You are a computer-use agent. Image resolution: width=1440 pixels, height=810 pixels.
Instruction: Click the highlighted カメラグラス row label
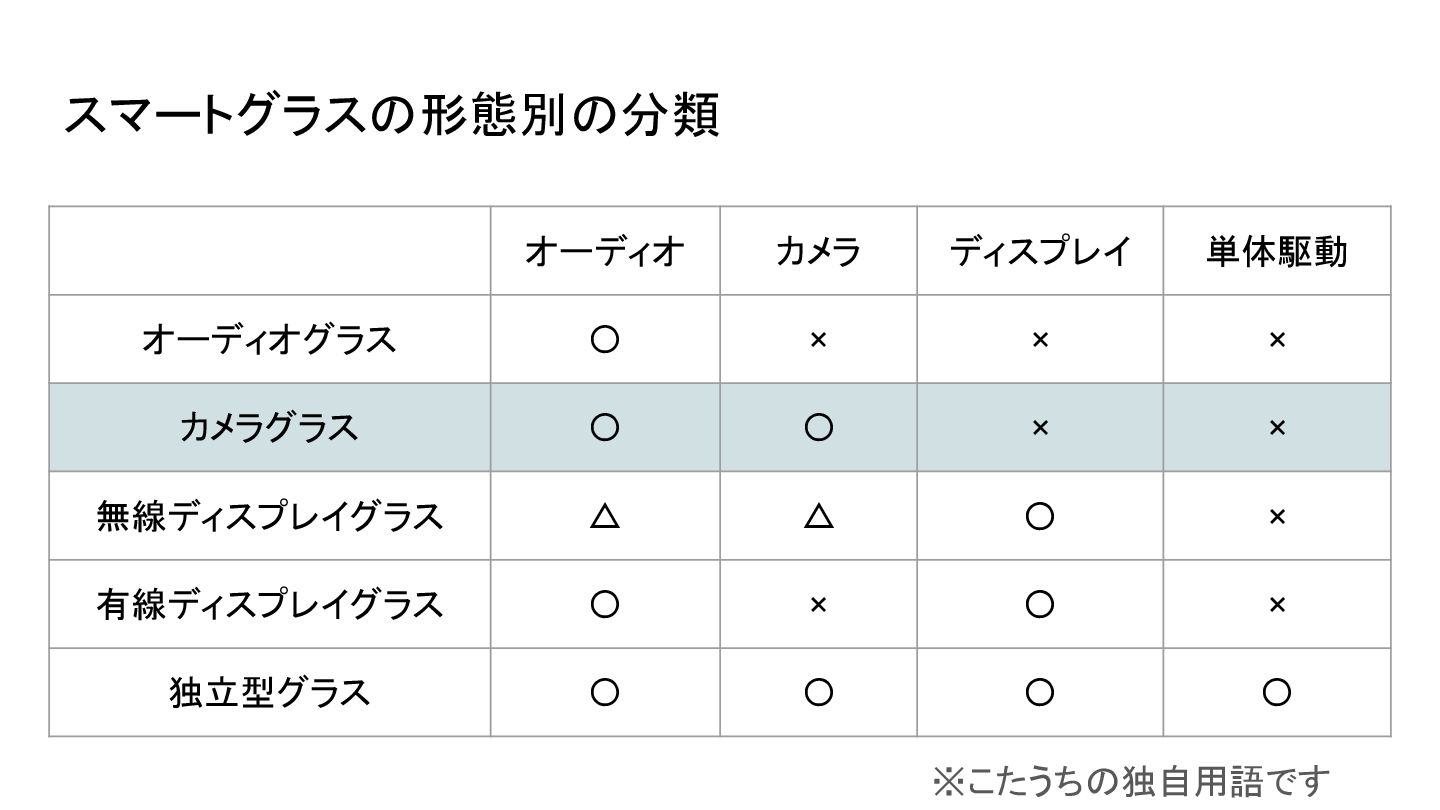tap(269, 428)
